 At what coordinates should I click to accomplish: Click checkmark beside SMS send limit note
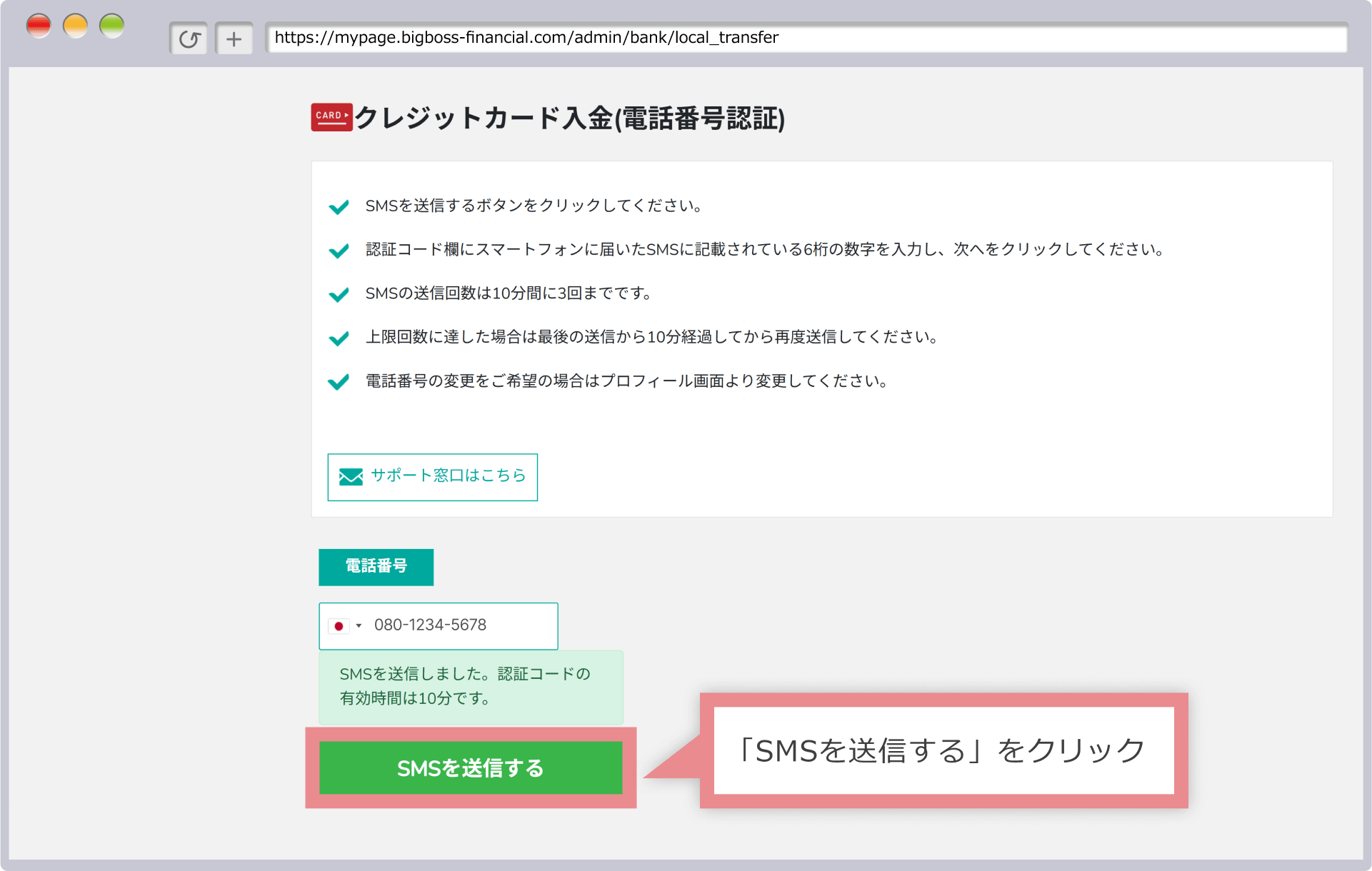point(339,294)
